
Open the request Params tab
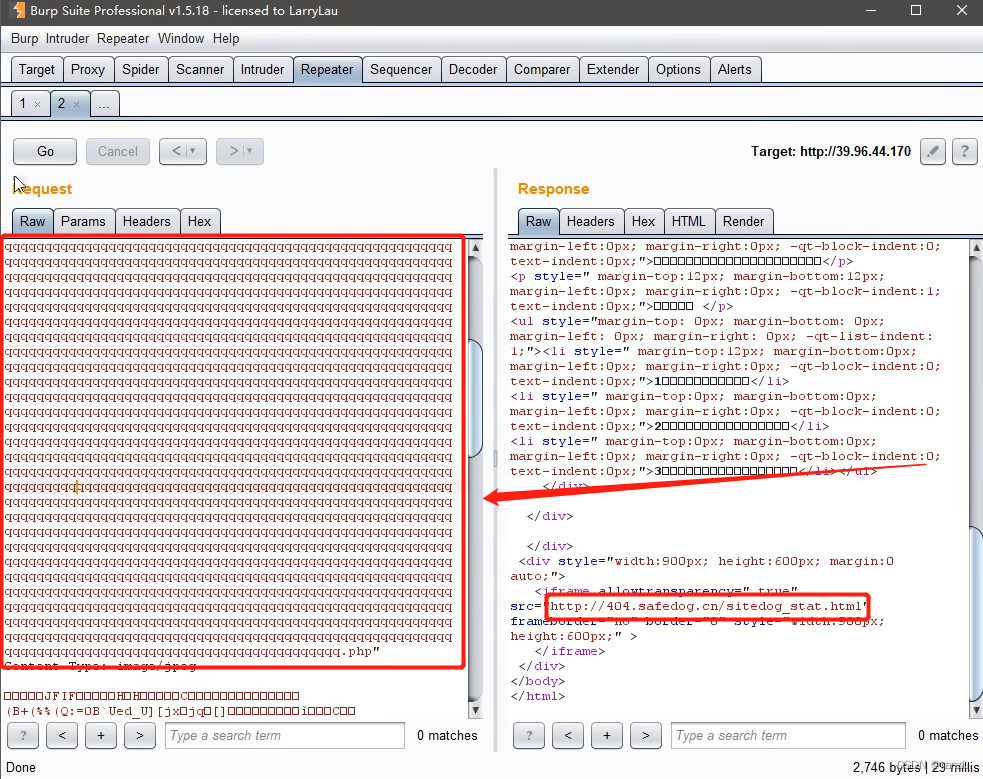click(x=83, y=221)
